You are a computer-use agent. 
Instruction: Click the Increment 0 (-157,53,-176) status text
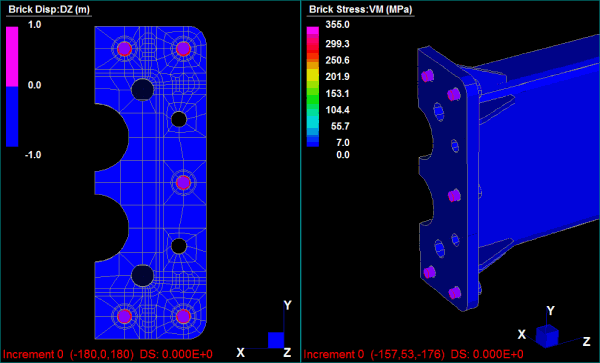(374, 354)
